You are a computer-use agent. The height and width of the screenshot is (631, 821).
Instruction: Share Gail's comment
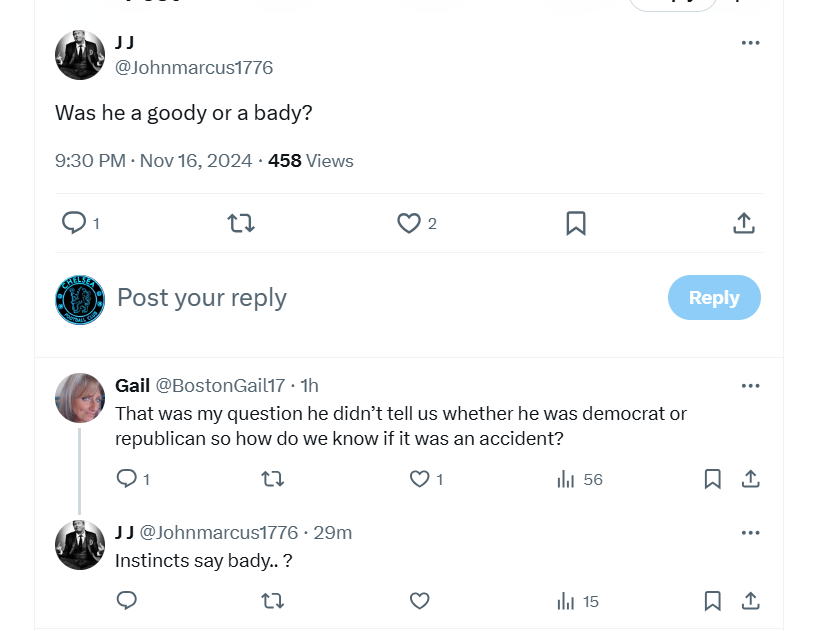coord(750,479)
